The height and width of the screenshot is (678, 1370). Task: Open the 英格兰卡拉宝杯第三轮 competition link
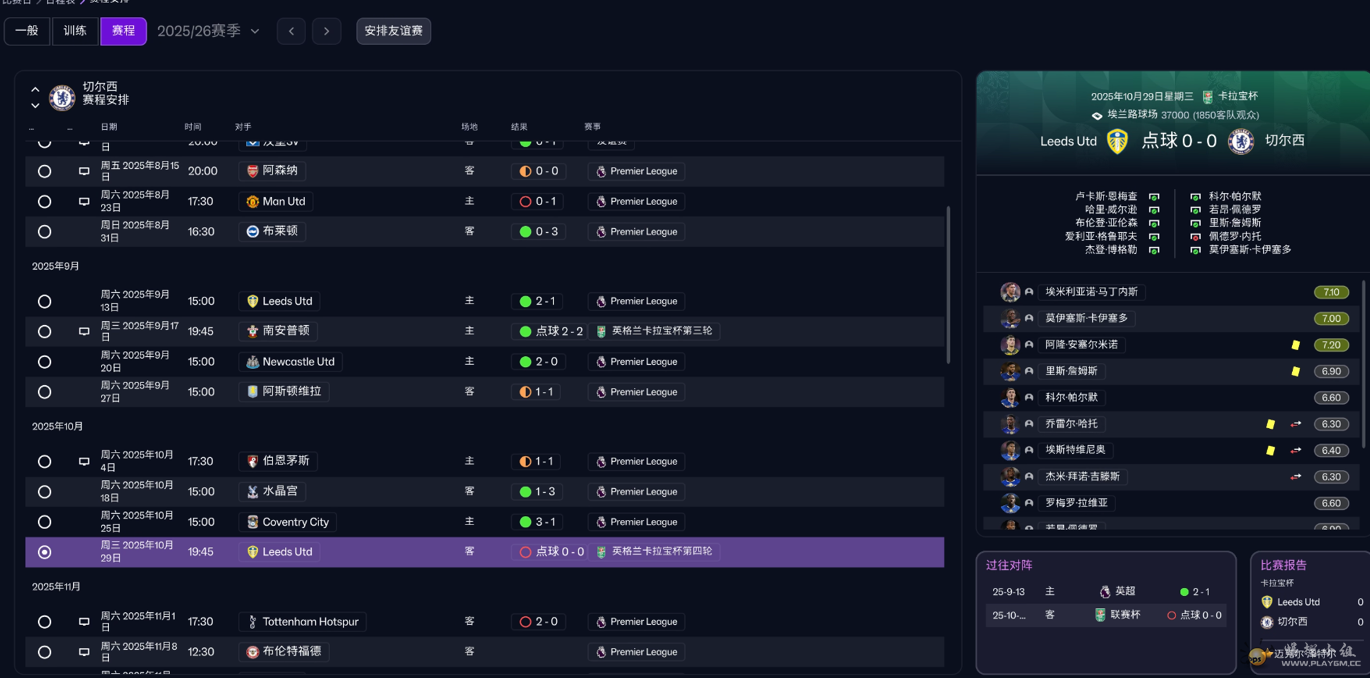point(655,331)
